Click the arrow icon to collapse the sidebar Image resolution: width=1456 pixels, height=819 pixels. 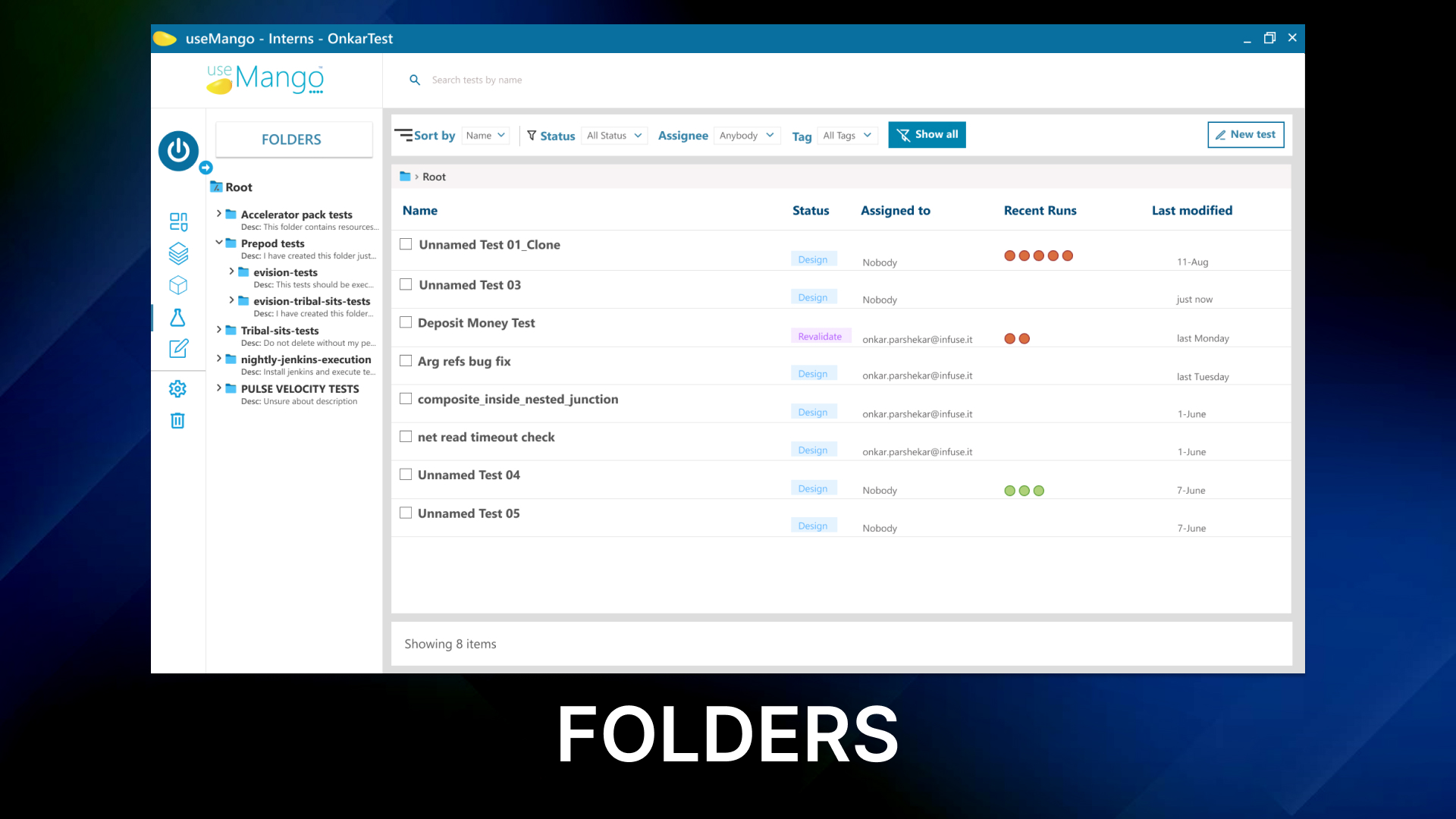[206, 168]
